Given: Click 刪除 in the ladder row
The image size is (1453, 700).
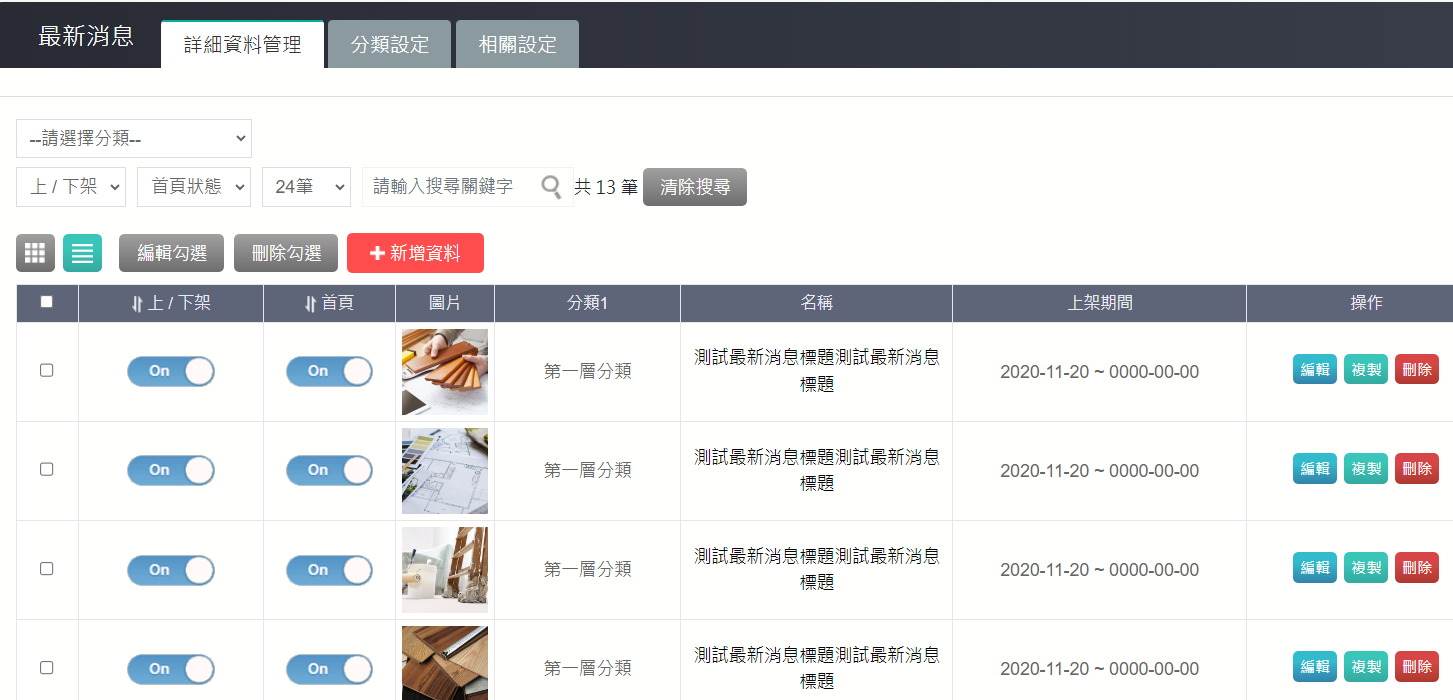Looking at the screenshot, I should click(x=1417, y=568).
